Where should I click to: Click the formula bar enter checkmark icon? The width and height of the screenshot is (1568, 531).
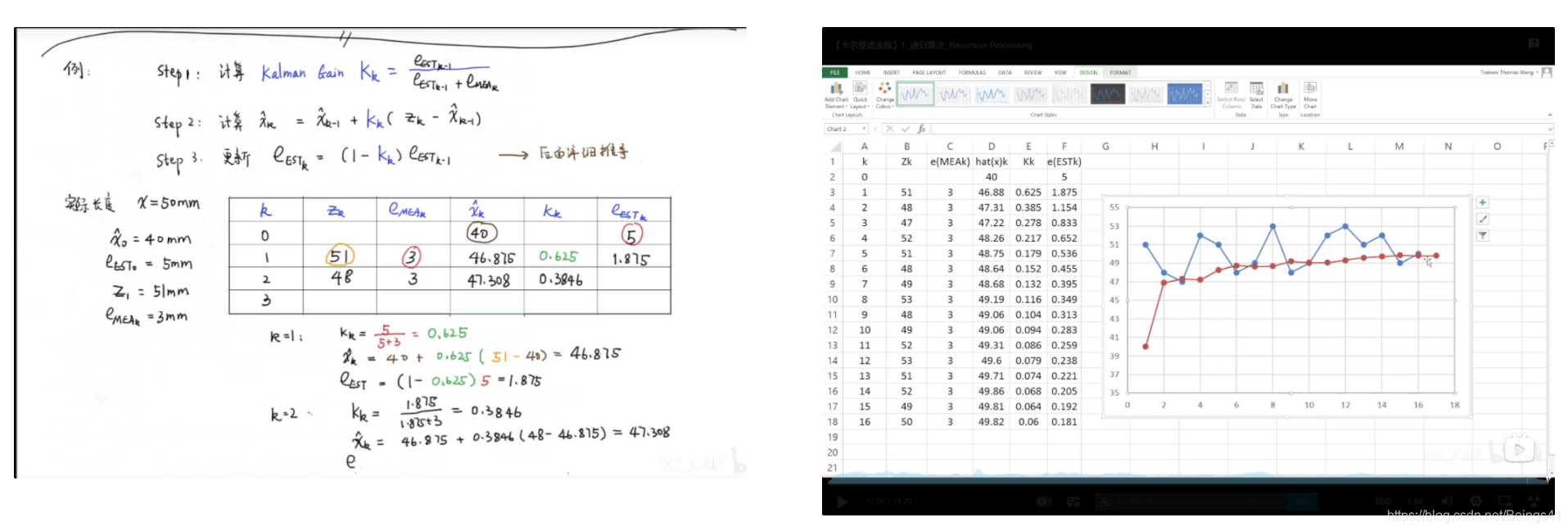pos(906,129)
